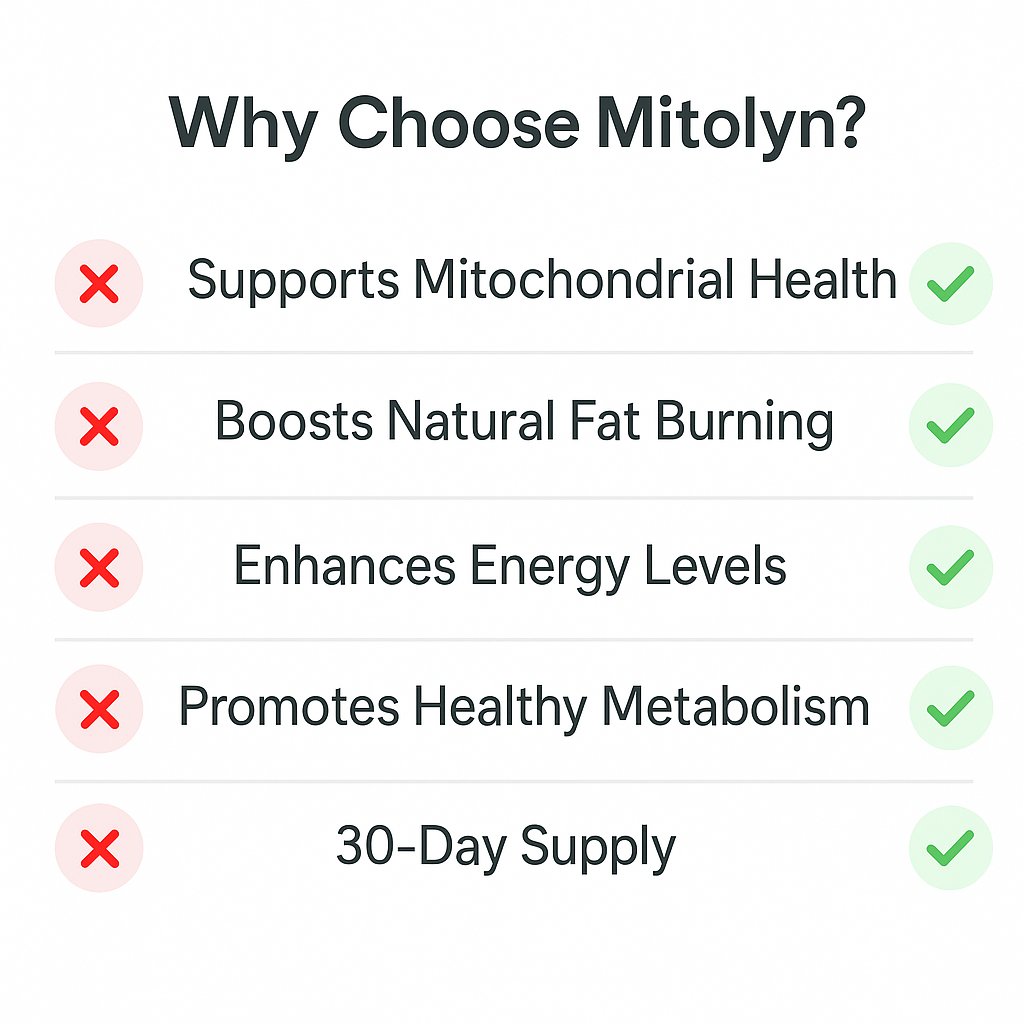Click the Why Choose Mitolyn? heading
The image size is (1024, 1024).
click(517, 125)
